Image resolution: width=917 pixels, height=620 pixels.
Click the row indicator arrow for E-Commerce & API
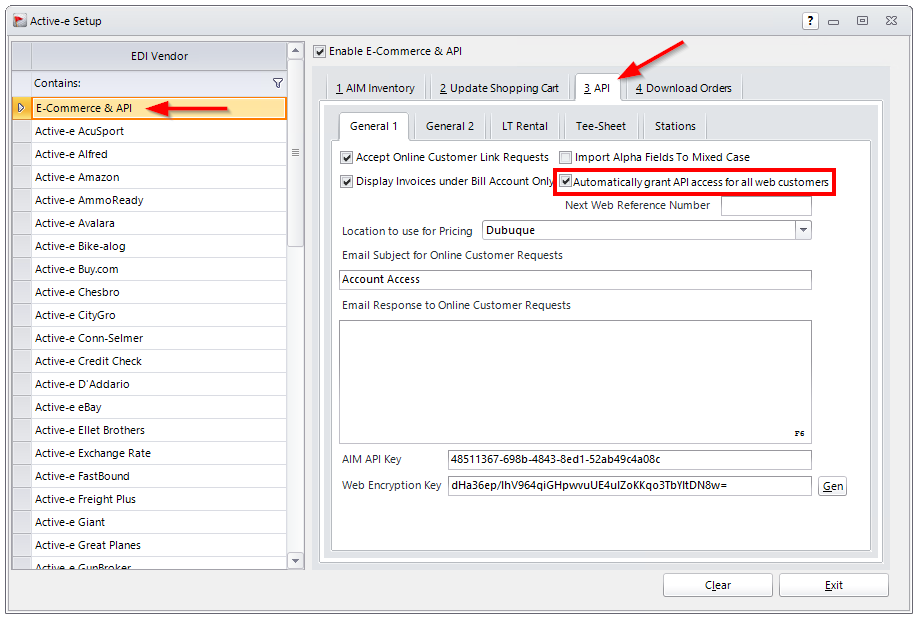[22, 108]
